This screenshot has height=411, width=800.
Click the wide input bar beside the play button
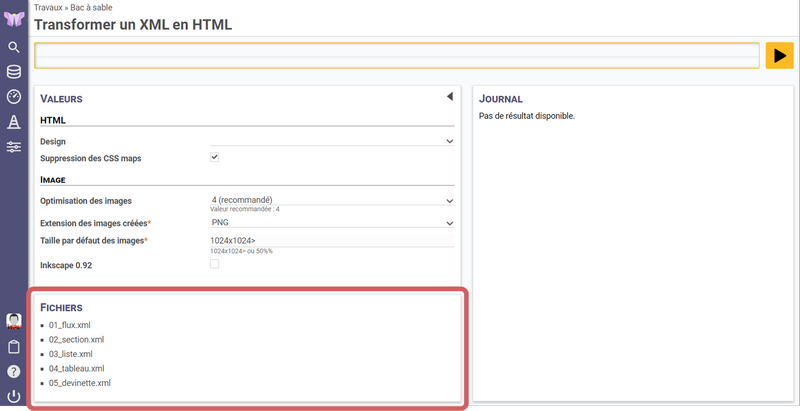click(x=397, y=56)
